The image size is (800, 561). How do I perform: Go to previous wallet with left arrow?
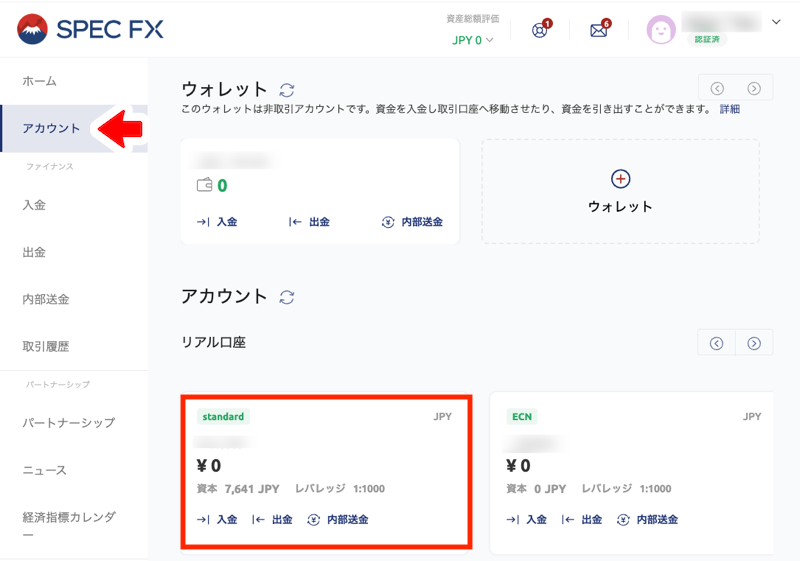tap(716, 88)
